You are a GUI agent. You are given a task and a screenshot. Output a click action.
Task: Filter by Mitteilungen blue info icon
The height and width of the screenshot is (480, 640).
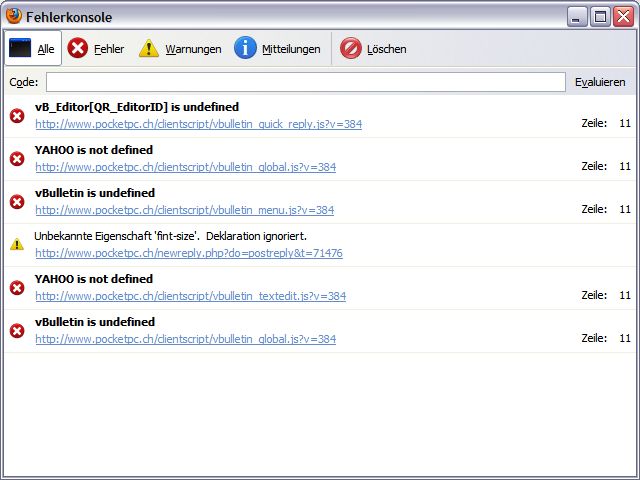coord(245,48)
